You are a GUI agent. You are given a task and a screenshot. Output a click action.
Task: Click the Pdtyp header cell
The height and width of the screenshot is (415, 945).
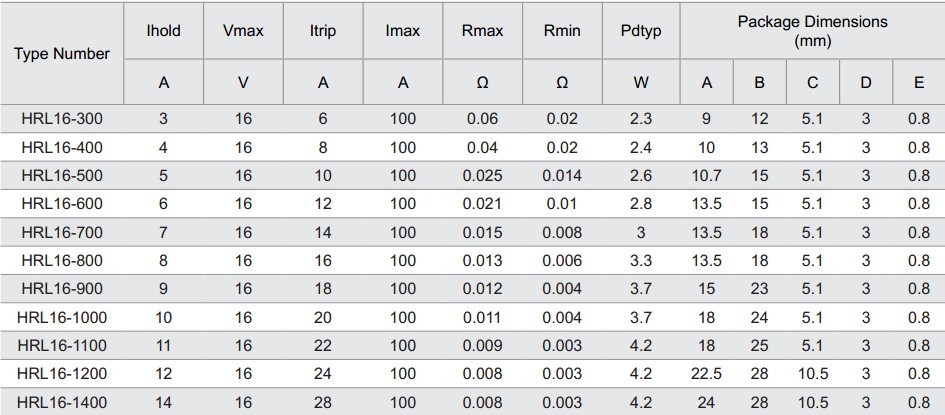[x=641, y=31]
